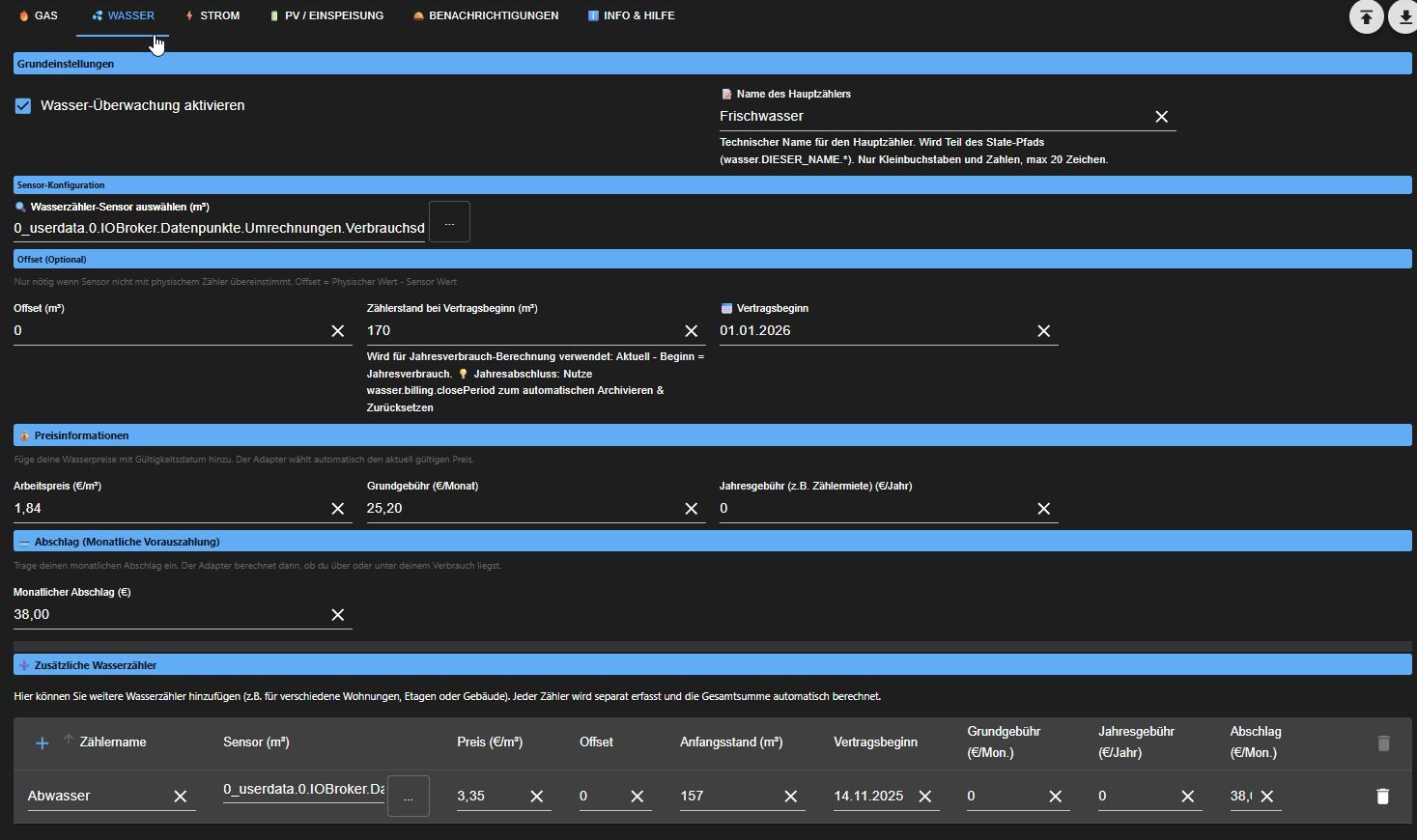Screen dimensions: 1417x840
Task: Show the INFO & HILFE tab
Action: click(x=632, y=16)
